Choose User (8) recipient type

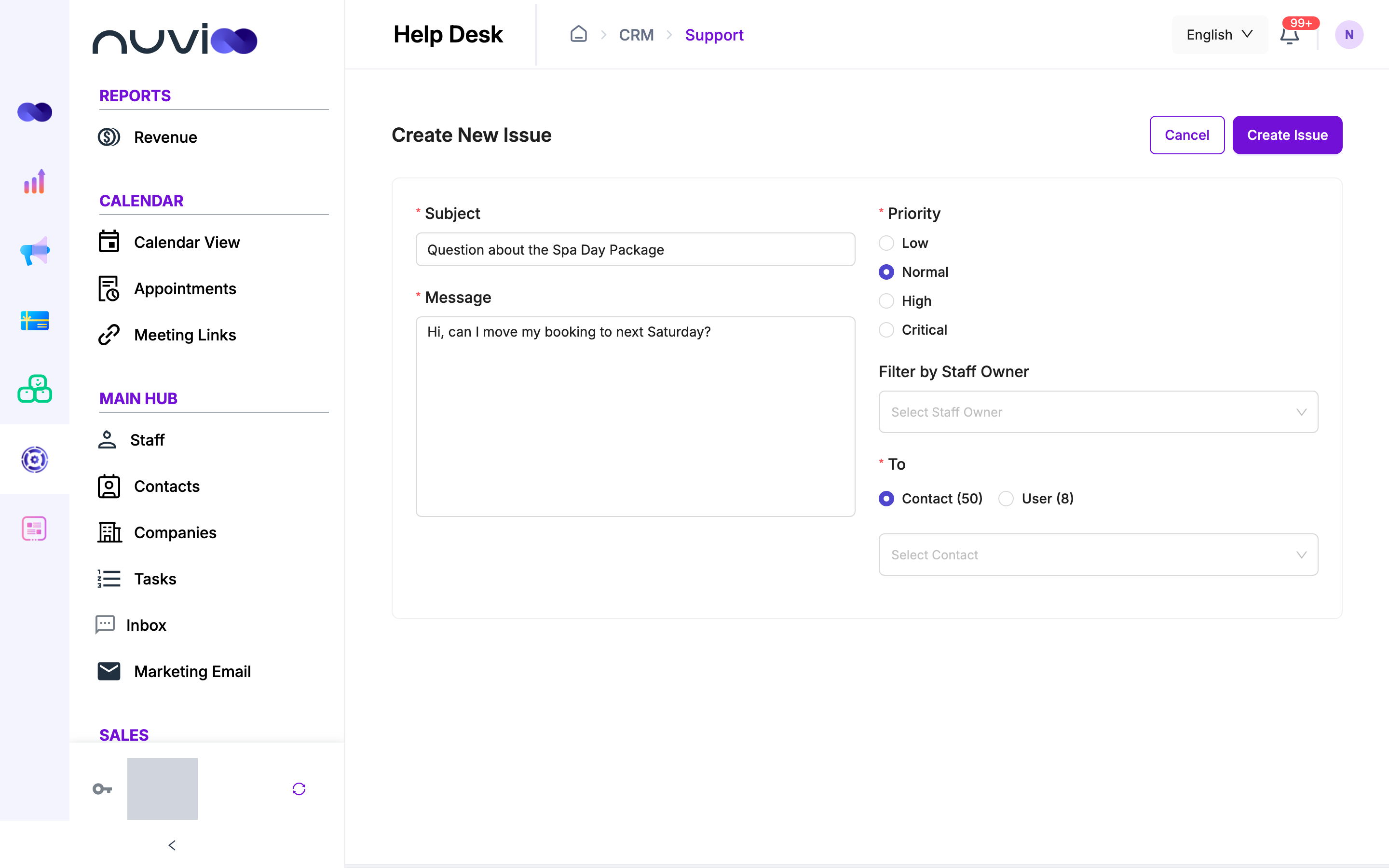coord(1006,498)
